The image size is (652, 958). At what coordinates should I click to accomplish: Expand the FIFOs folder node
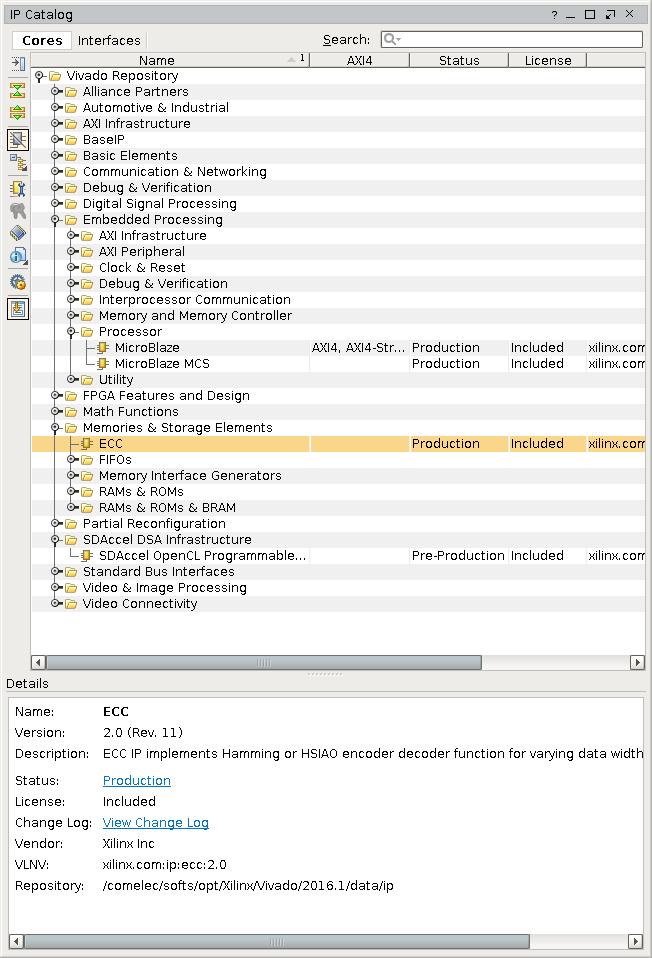[72, 460]
